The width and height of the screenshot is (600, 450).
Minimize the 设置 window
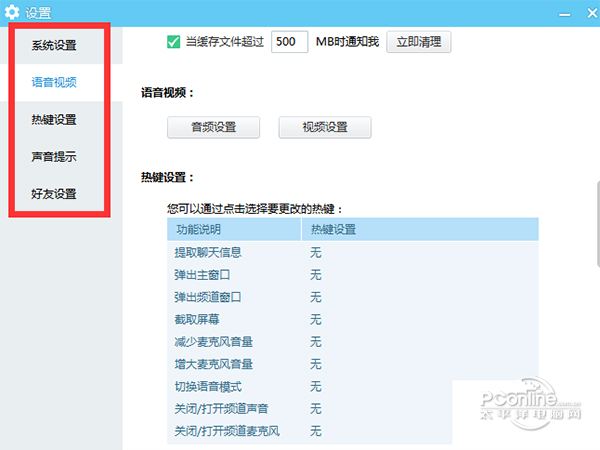564,14
